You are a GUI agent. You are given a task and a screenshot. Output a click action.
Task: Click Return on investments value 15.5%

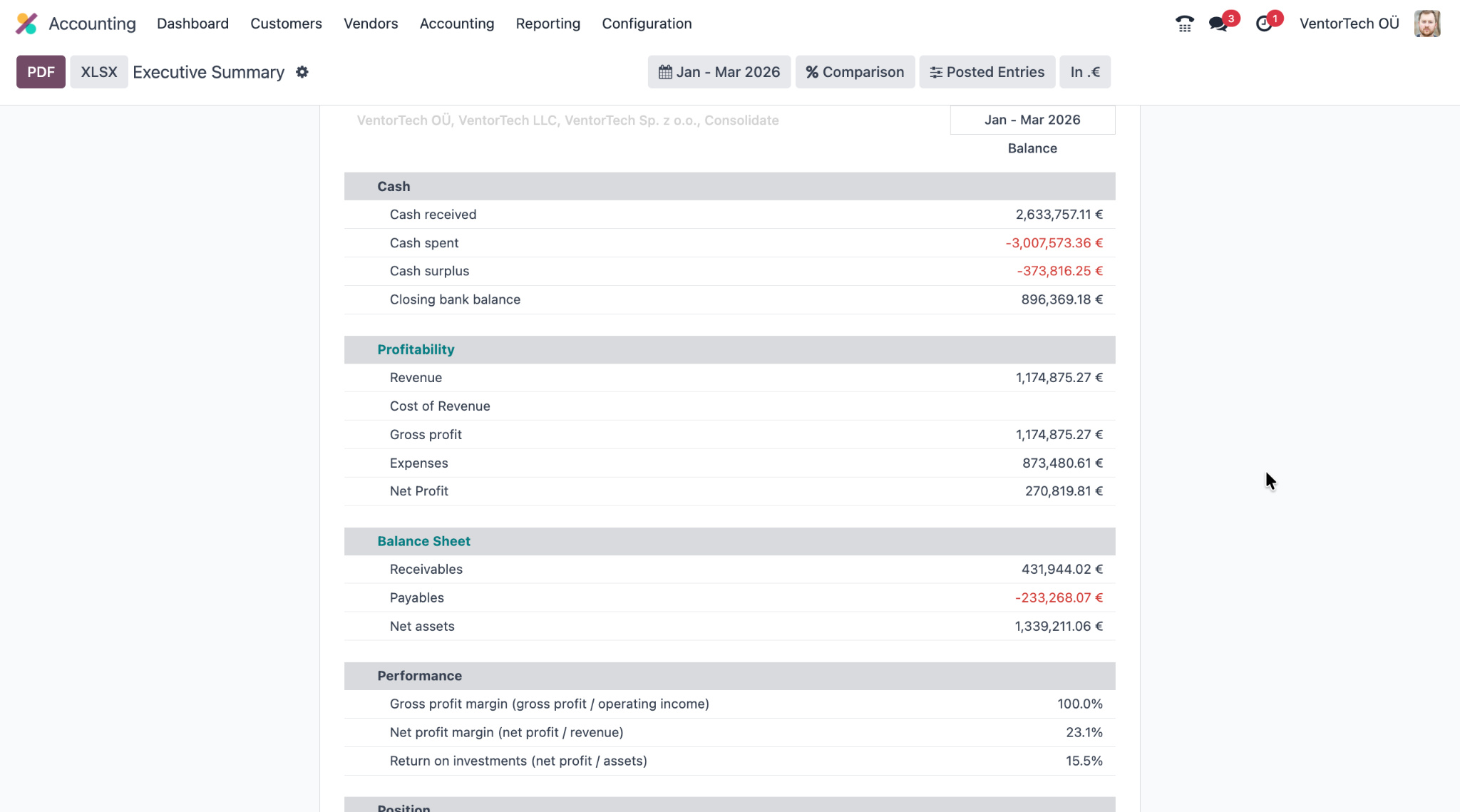[1084, 761]
